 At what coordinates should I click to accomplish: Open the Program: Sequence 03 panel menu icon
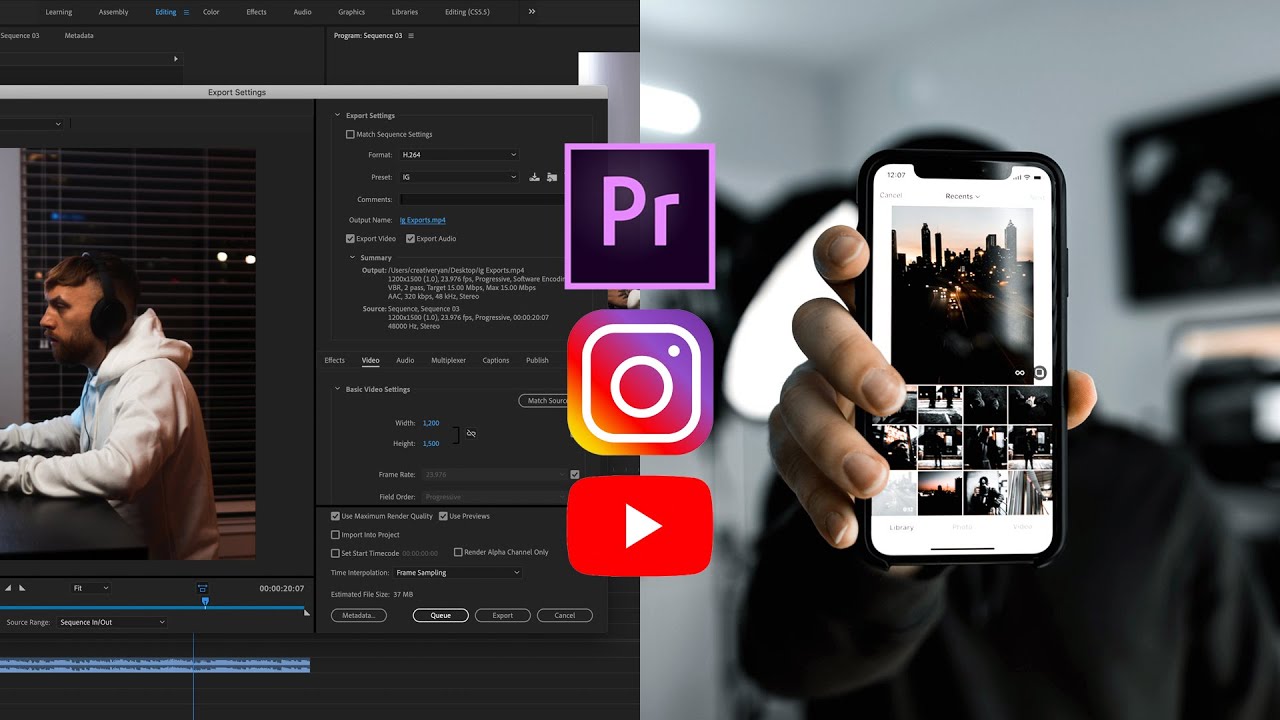(411, 36)
